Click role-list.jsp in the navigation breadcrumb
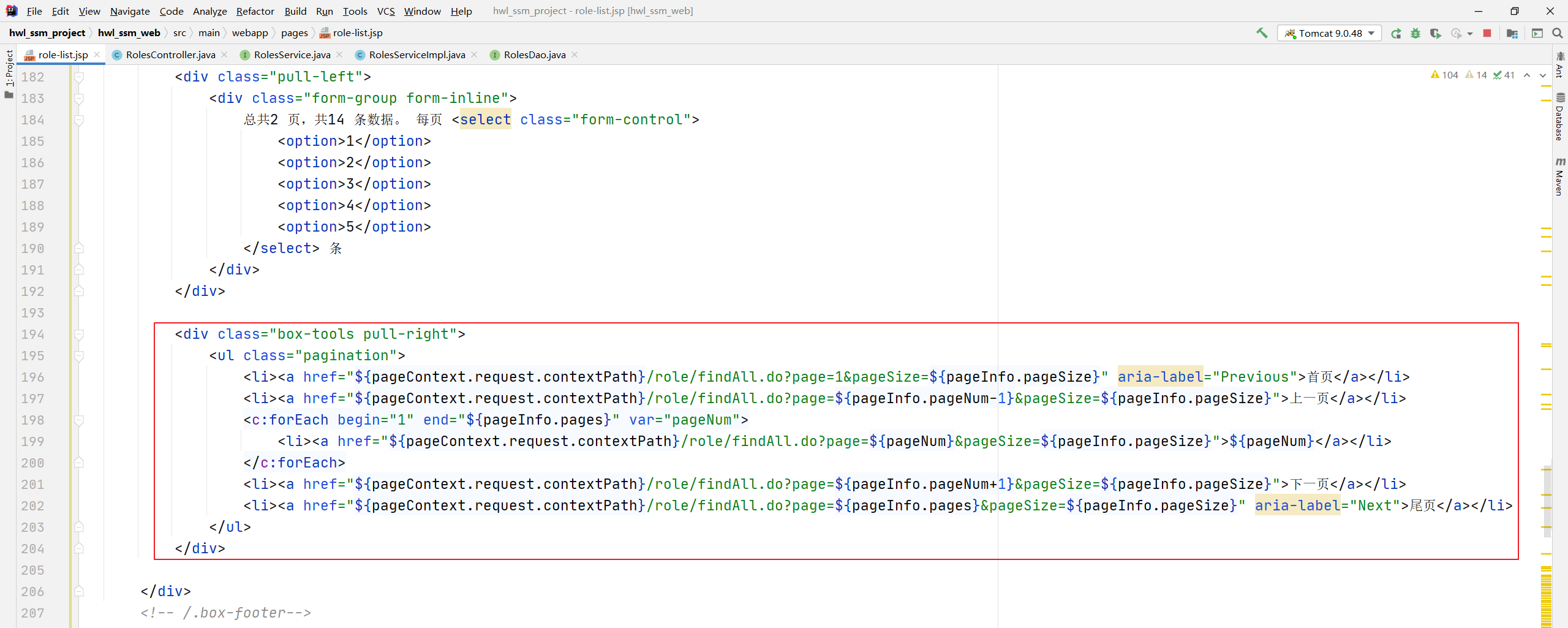Viewport: 1568px width, 628px height. point(351,33)
